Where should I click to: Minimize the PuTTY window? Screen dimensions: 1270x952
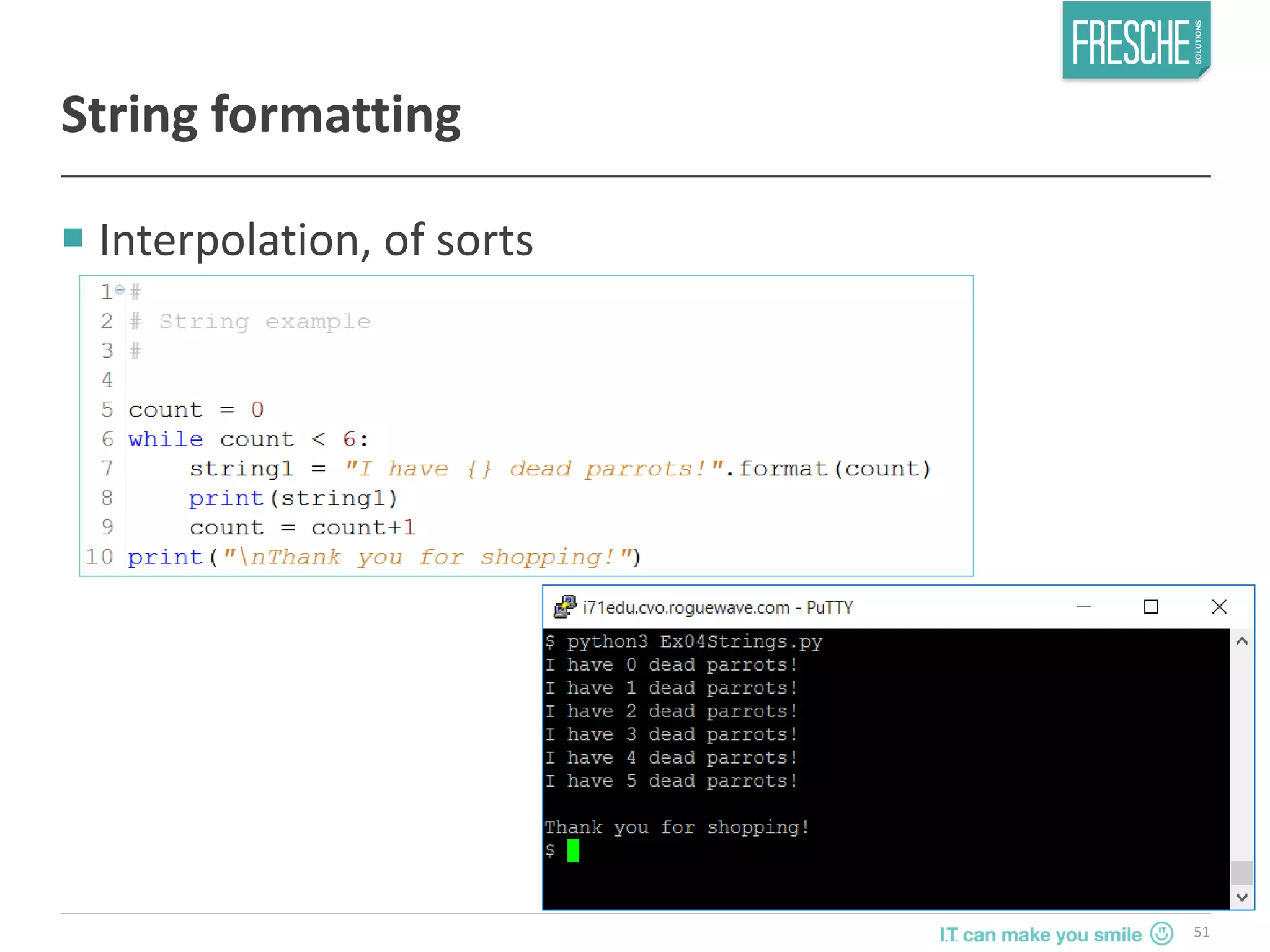(1083, 607)
